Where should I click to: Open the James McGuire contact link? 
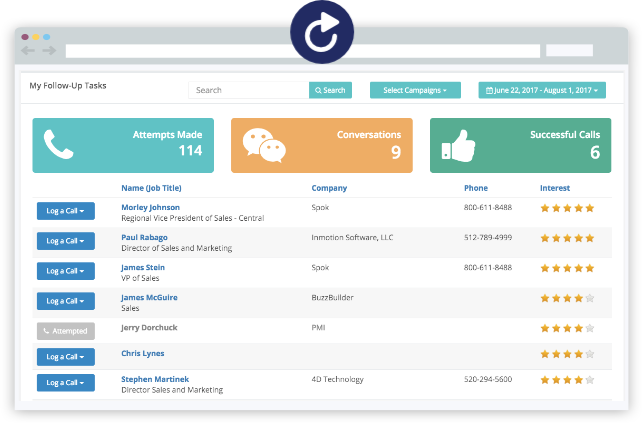tap(149, 297)
